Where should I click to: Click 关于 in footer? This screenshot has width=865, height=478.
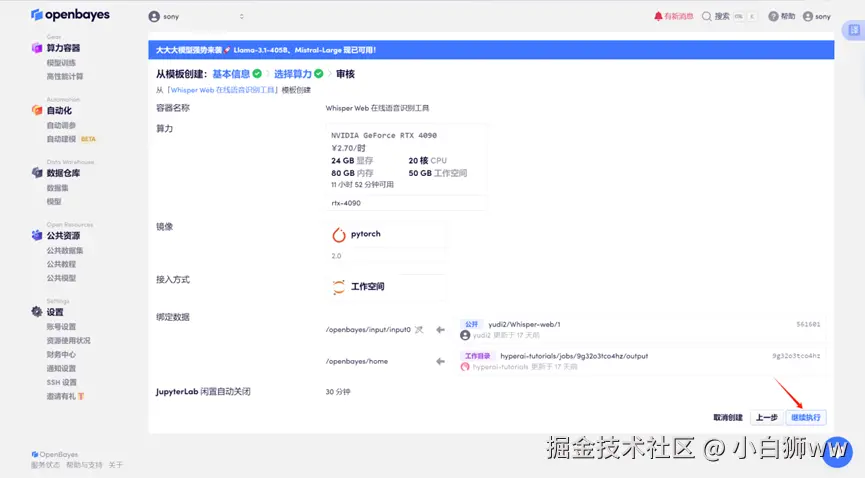point(116,465)
